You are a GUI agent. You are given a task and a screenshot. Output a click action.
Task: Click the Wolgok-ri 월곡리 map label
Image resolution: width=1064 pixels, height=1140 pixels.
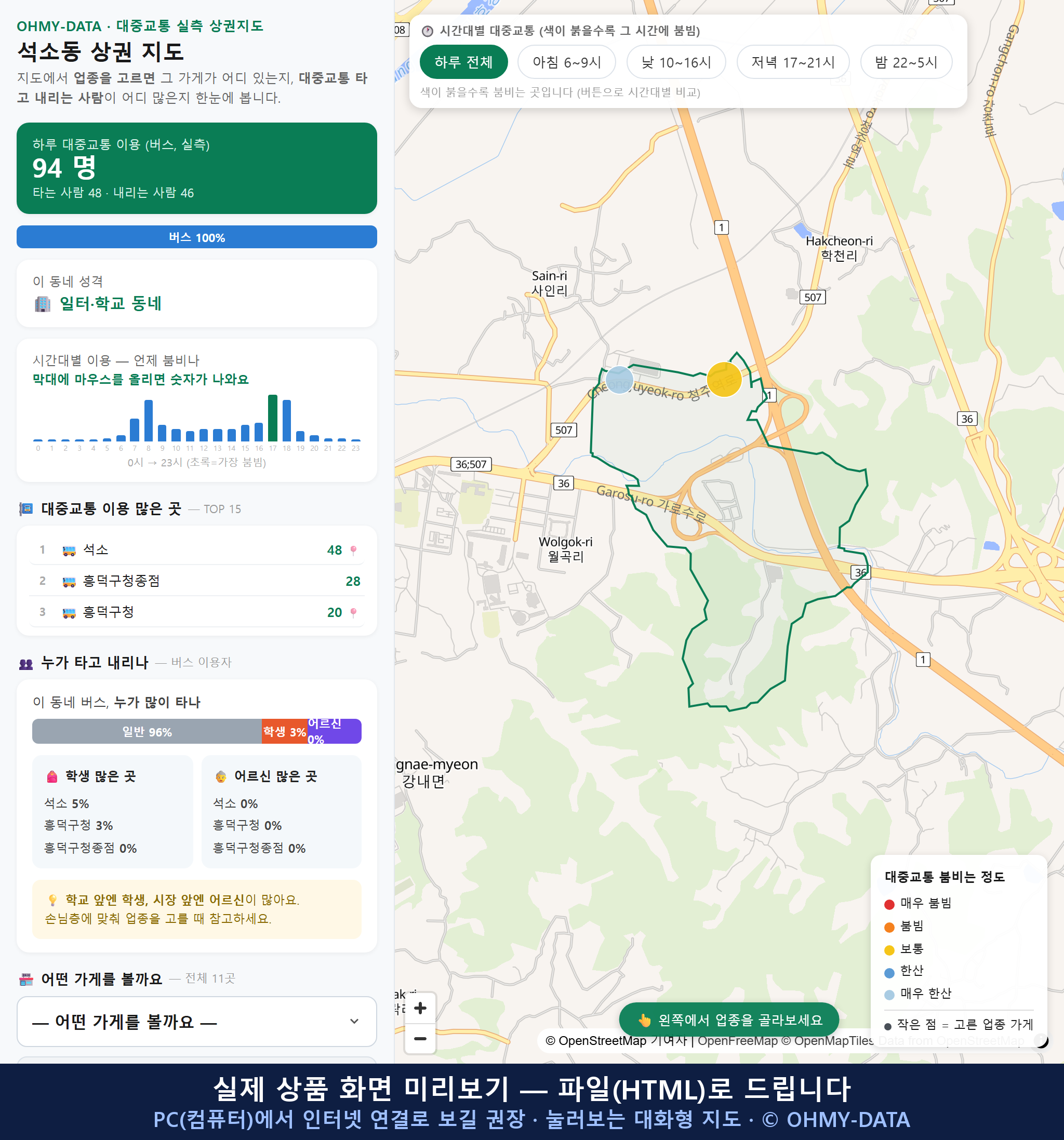[566, 549]
